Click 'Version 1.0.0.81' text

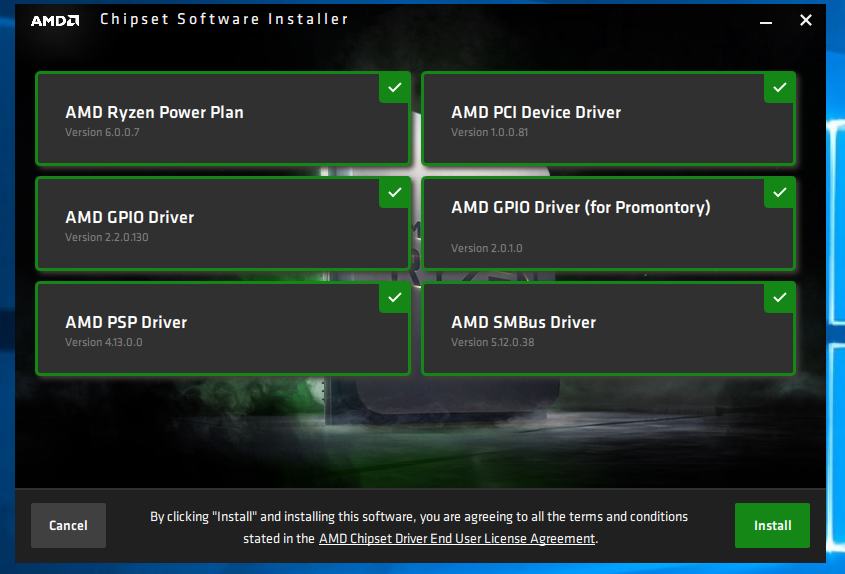click(x=490, y=133)
